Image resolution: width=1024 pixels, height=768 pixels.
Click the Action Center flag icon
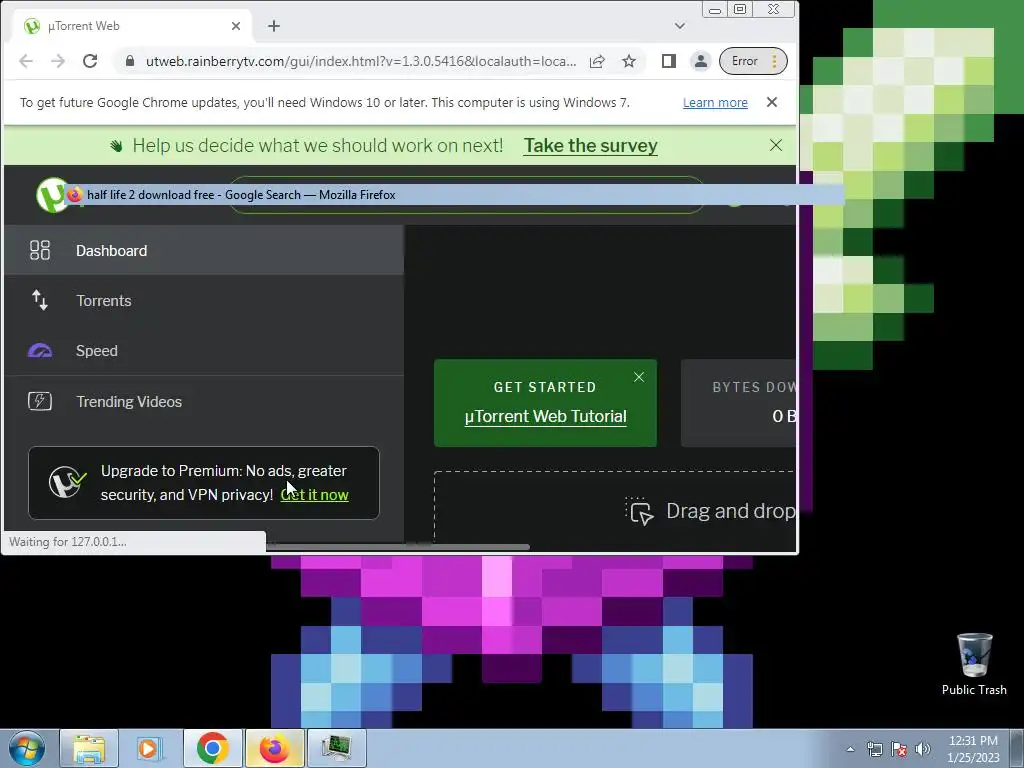point(899,750)
